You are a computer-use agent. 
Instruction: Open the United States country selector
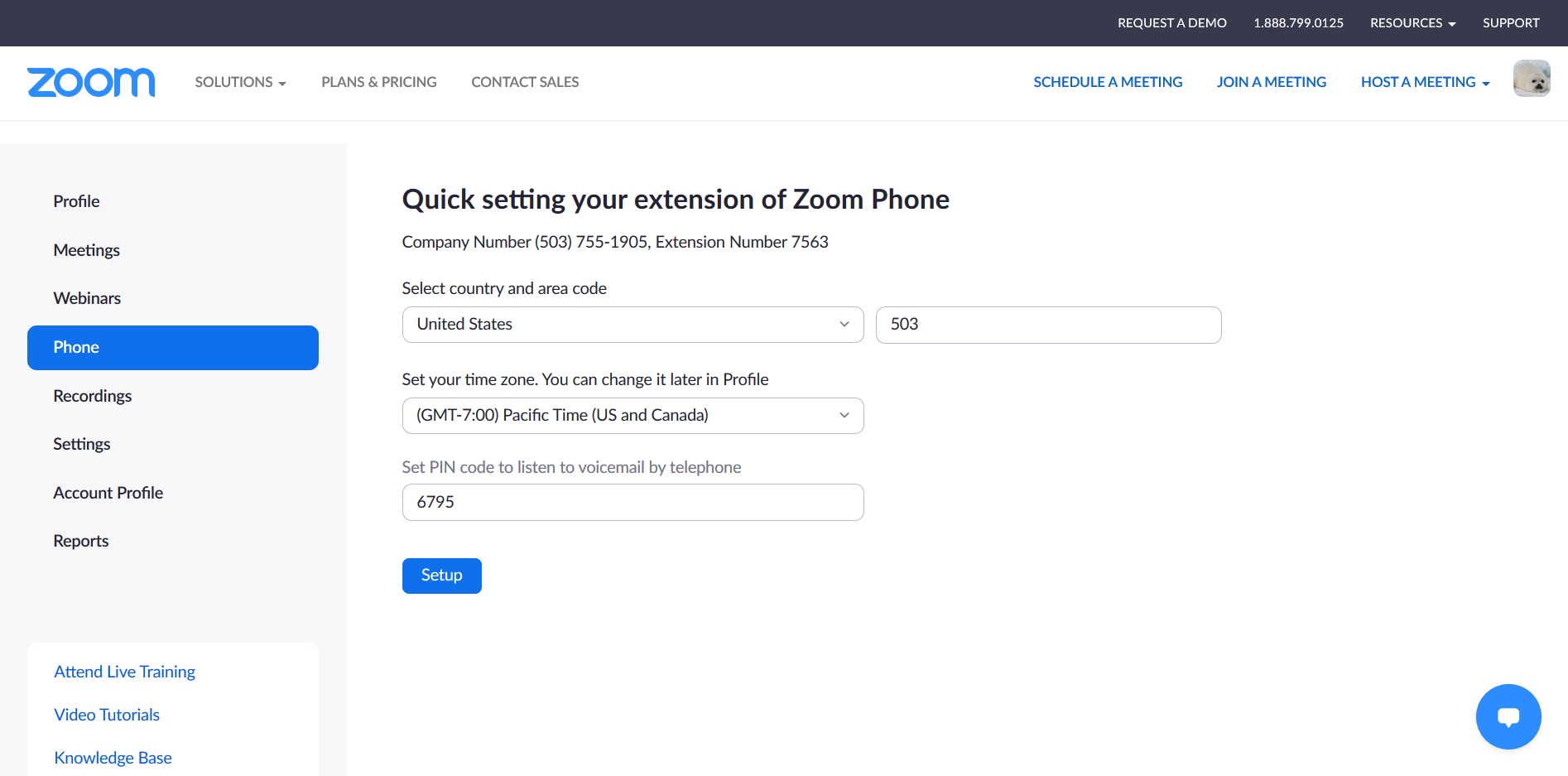(x=632, y=325)
